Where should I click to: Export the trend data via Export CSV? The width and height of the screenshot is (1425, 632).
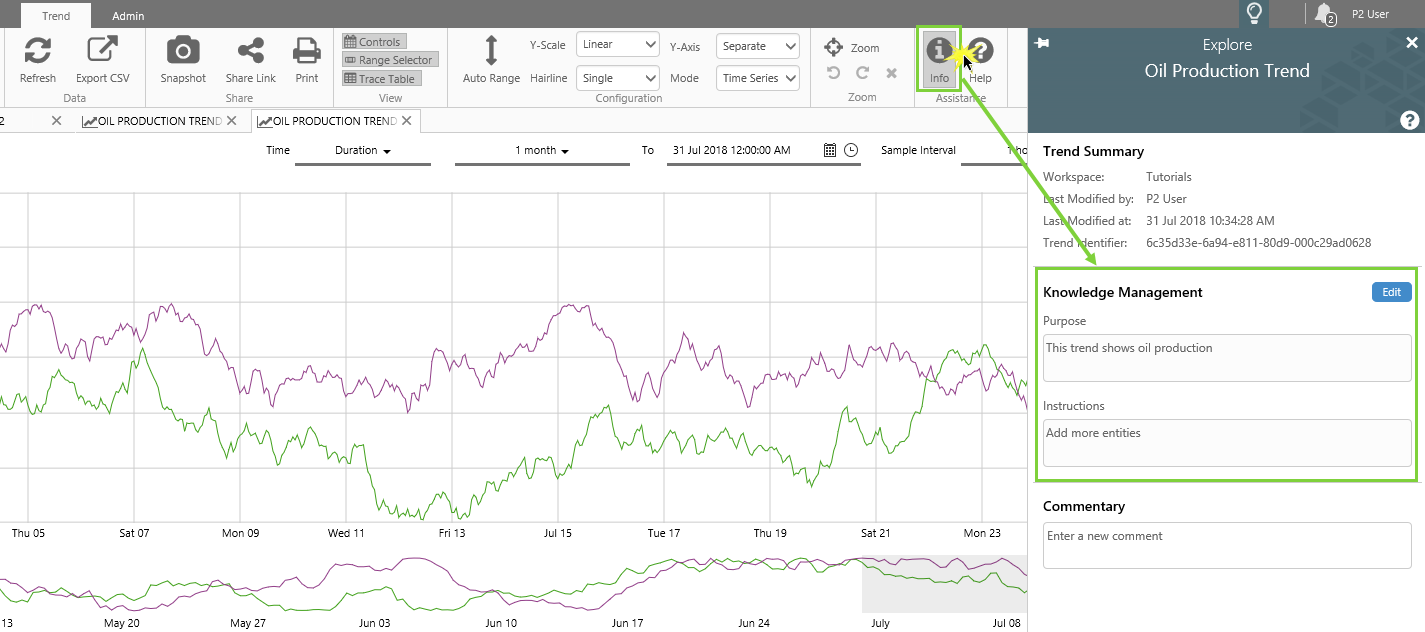click(102, 51)
